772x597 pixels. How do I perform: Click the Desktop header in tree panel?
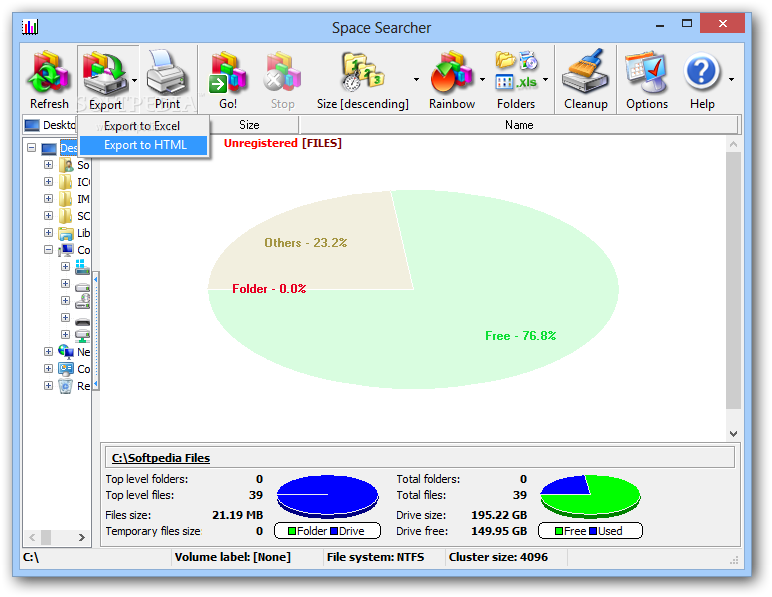(50, 125)
